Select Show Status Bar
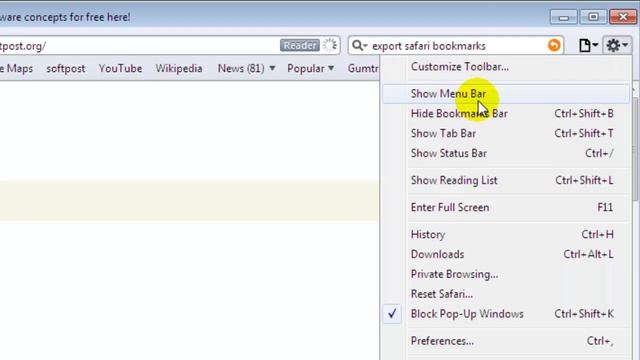Screen dimensions: 640x360 point(506,153)
